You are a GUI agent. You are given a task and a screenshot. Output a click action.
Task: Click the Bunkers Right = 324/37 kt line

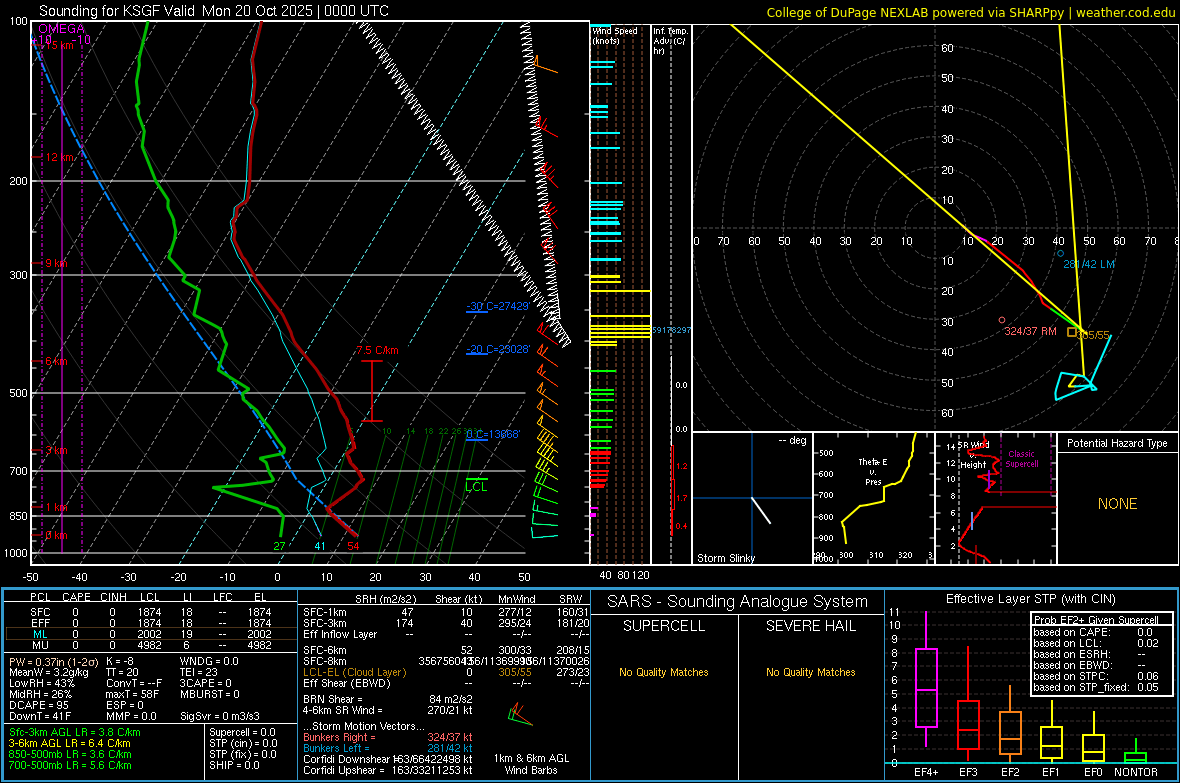tap(388, 737)
